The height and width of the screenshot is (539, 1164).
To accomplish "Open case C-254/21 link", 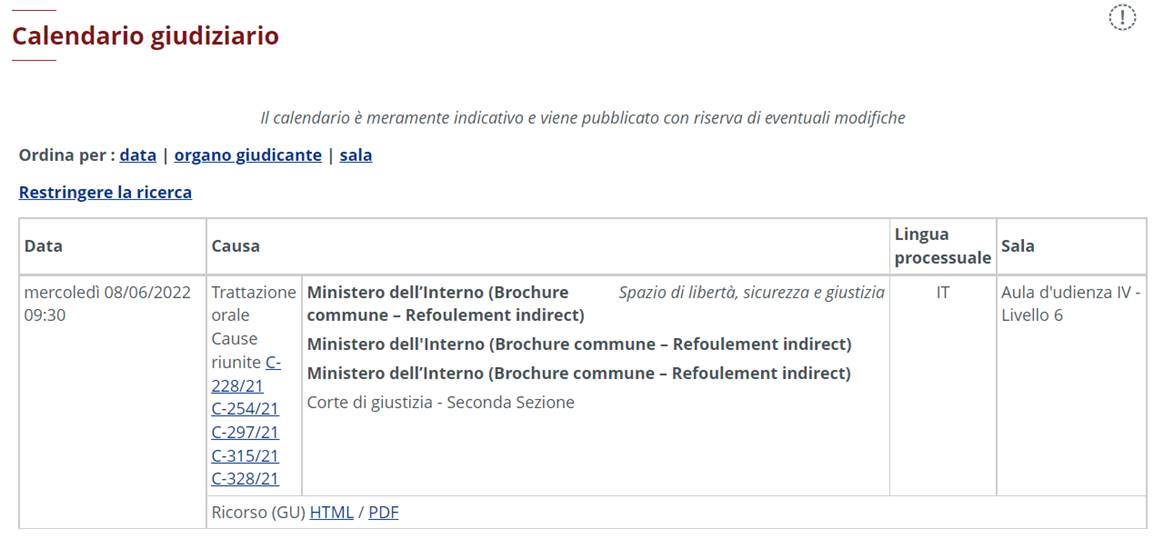I will pos(245,408).
